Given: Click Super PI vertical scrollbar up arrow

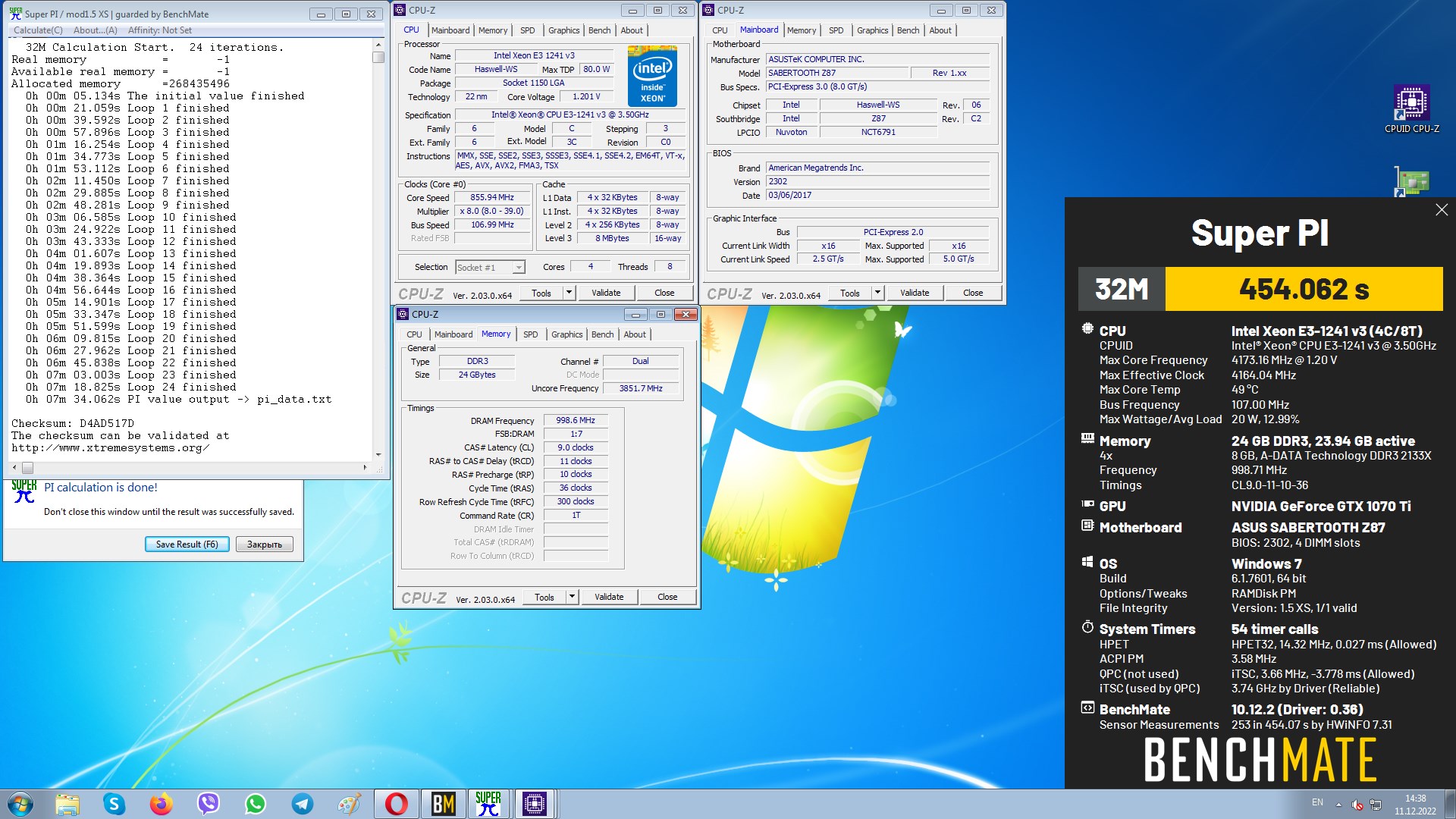Looking at the screenshot, I should [x=378, y=45].
